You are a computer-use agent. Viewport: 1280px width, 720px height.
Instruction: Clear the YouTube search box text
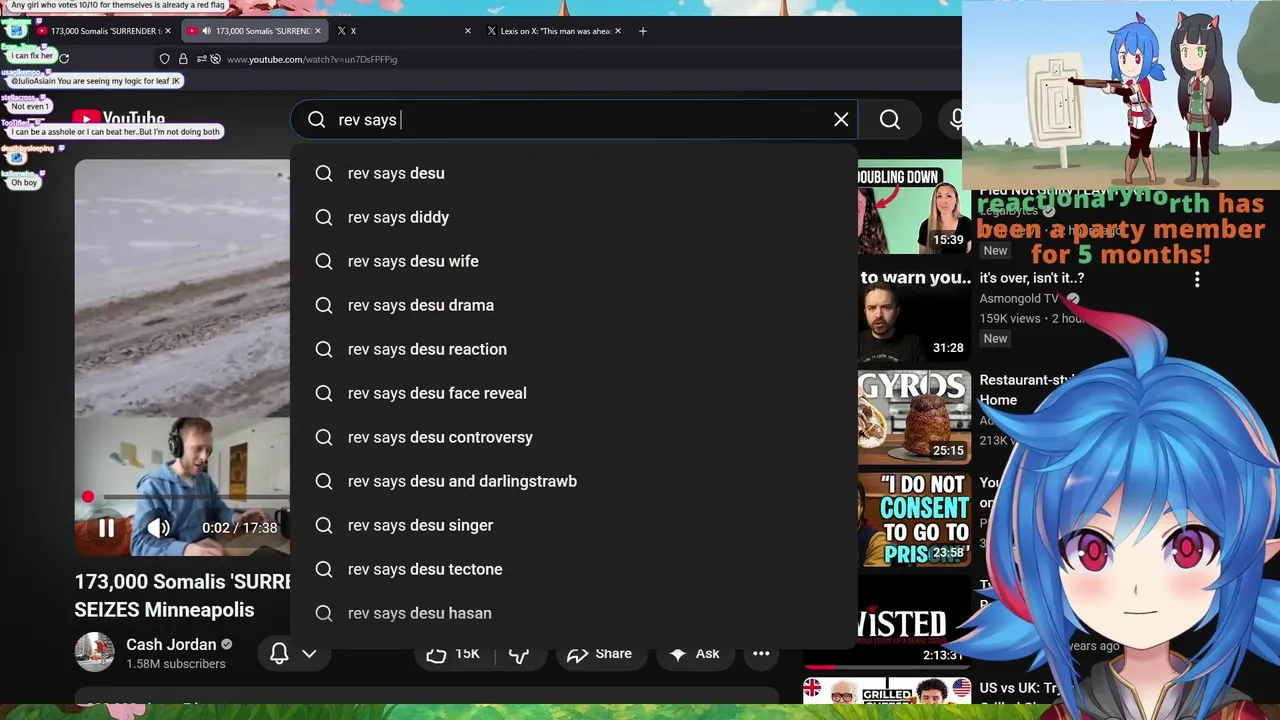coord(841,120)
